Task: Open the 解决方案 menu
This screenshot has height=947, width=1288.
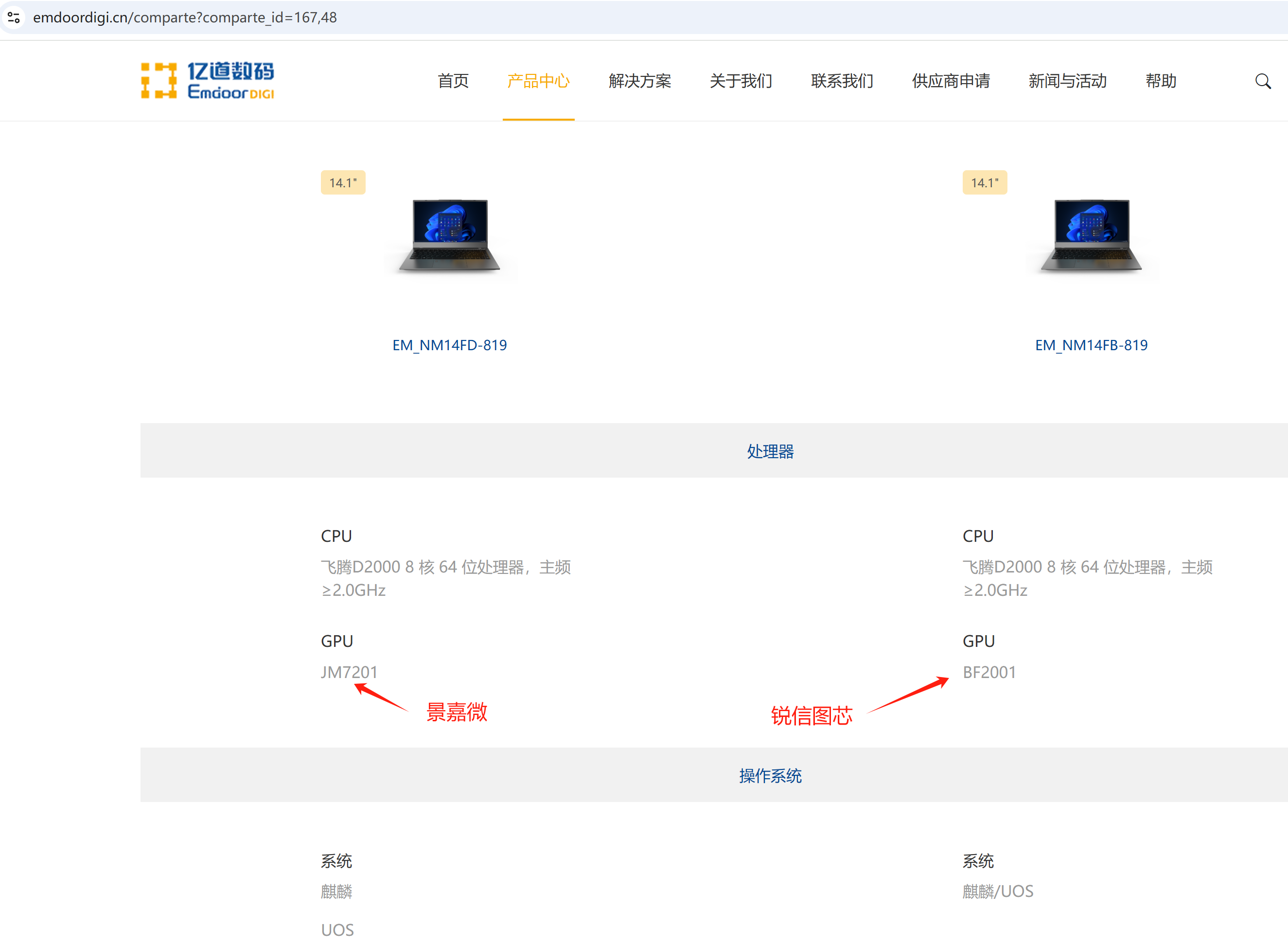Action: click(639, 81)
